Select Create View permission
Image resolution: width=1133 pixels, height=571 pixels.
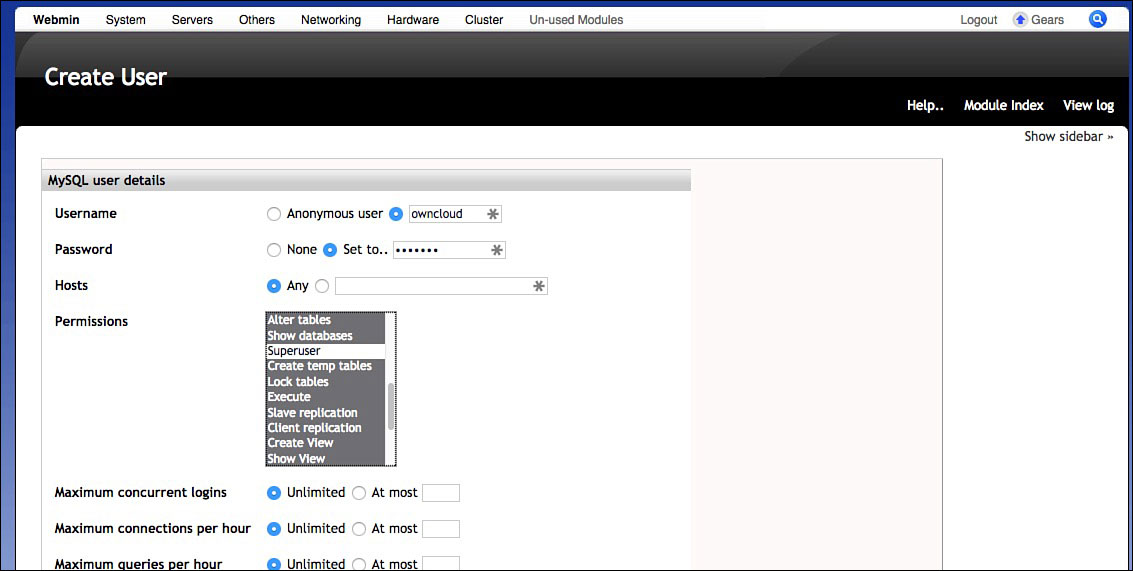325,443
